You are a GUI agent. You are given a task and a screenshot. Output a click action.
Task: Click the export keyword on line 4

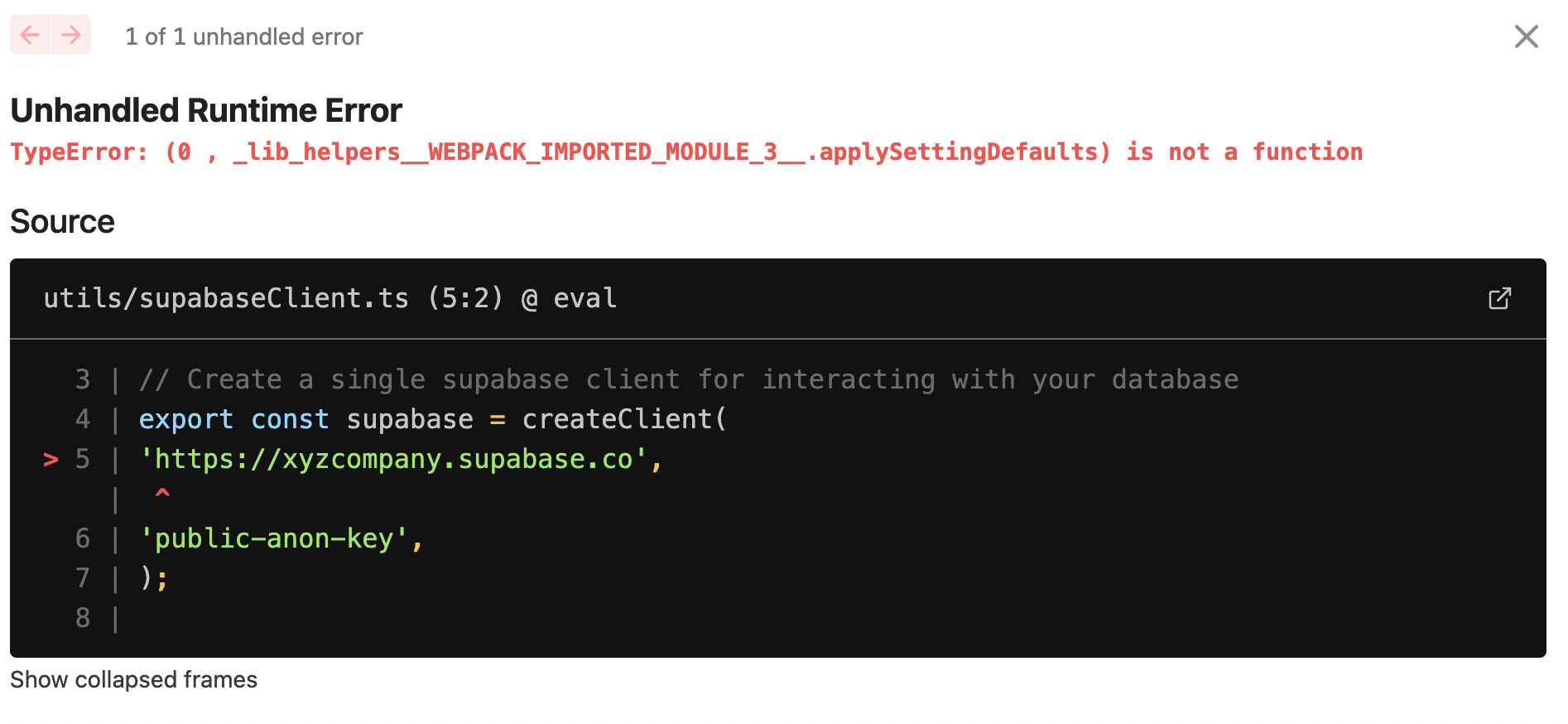click(x=186, y=420)
